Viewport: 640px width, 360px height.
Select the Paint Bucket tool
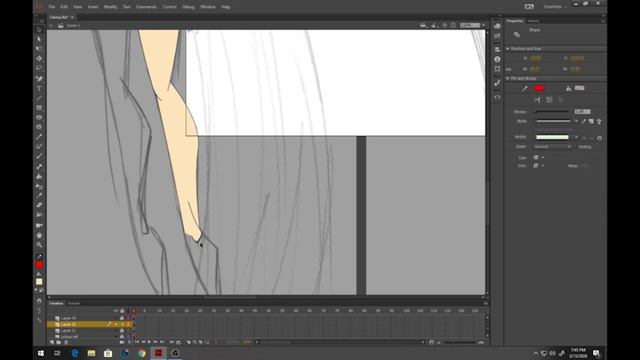coord(39,176)
